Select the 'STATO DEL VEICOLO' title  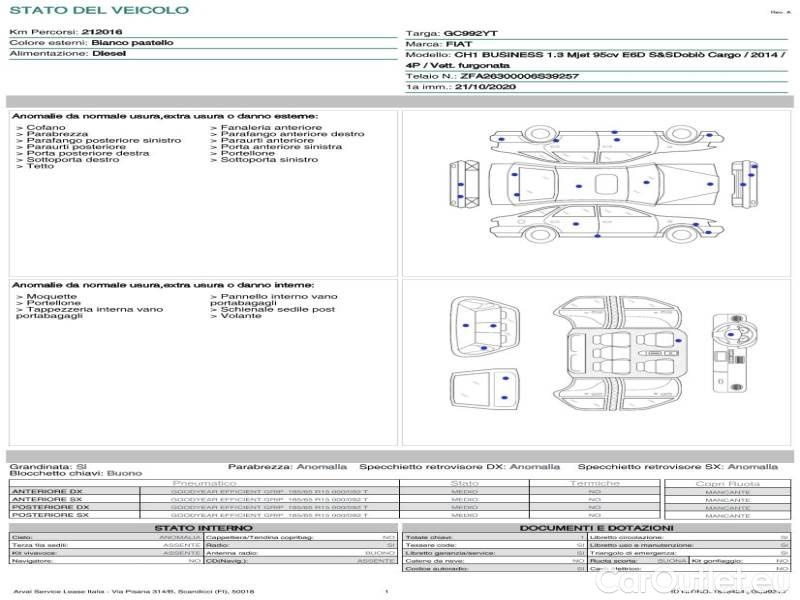pyautogui.click(x=99, y=10)
